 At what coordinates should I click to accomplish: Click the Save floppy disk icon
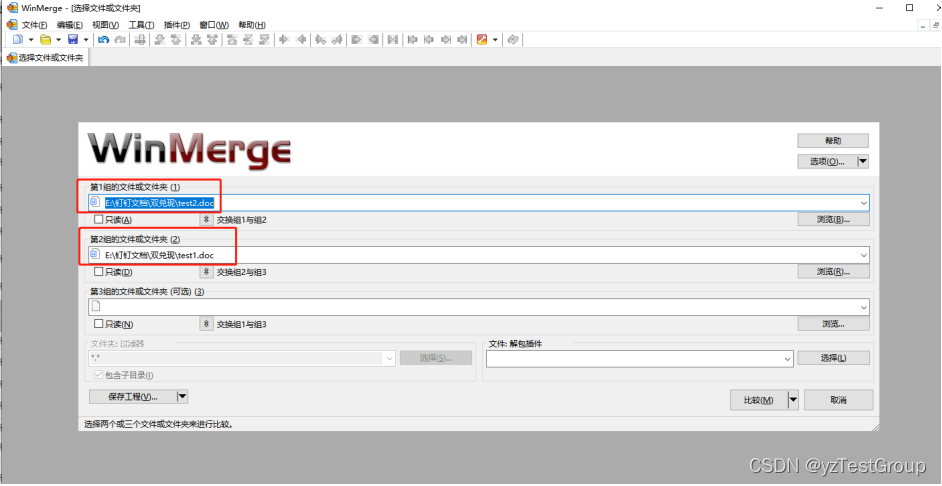click(x=73, y=40)
